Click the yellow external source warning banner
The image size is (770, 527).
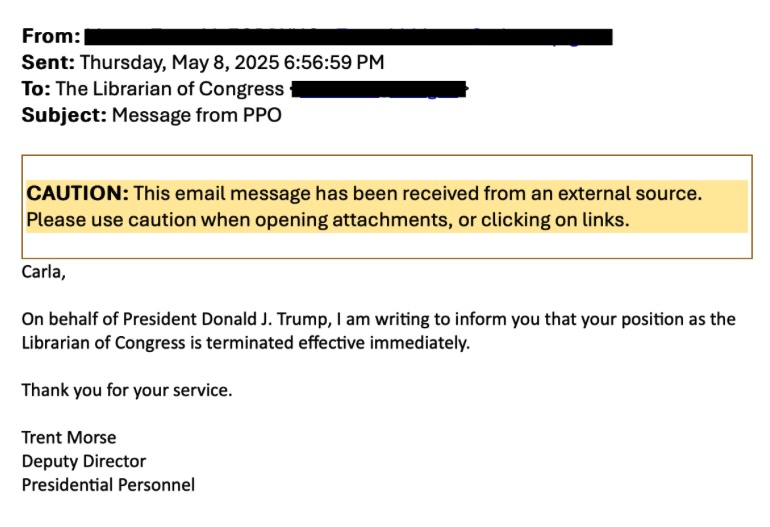[x=386, y=206]
